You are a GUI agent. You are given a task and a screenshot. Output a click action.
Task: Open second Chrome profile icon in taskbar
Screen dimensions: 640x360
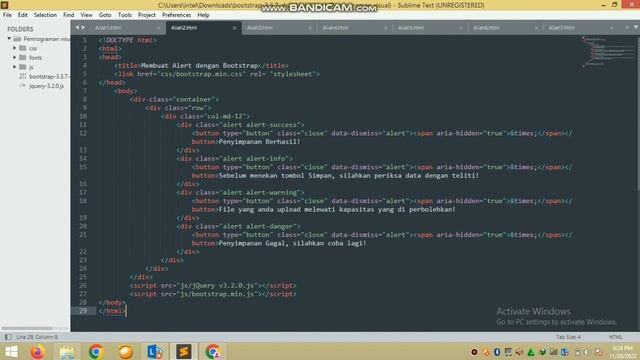point(213,351)
